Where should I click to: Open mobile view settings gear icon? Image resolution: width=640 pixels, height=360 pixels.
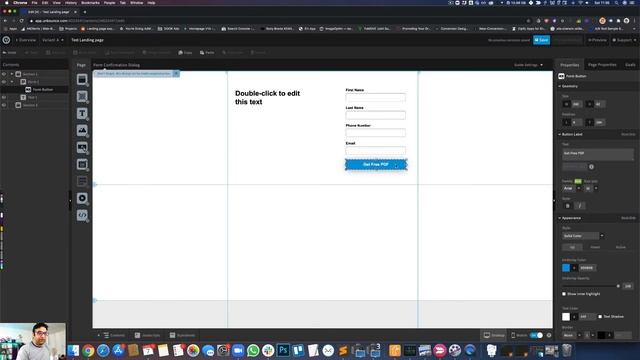(549, 335)
